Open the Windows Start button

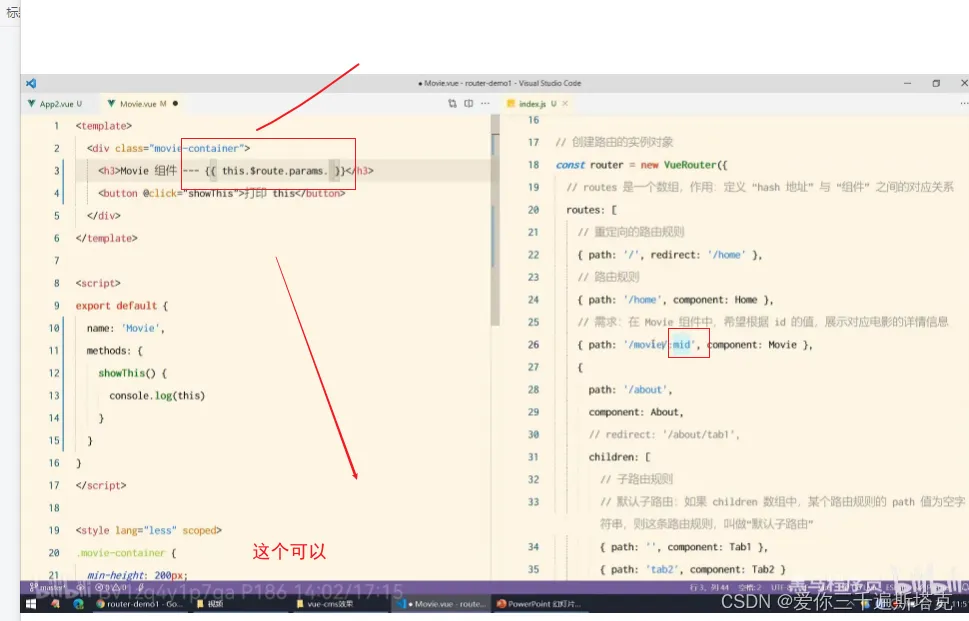pos(30,604)
